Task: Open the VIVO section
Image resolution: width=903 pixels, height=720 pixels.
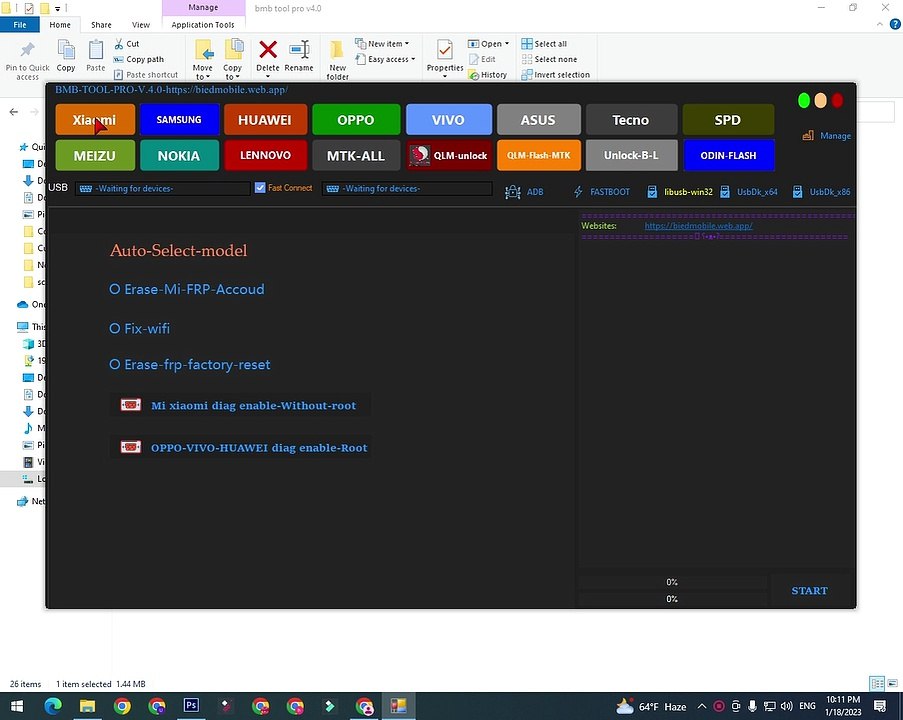Action: point(448,119)
